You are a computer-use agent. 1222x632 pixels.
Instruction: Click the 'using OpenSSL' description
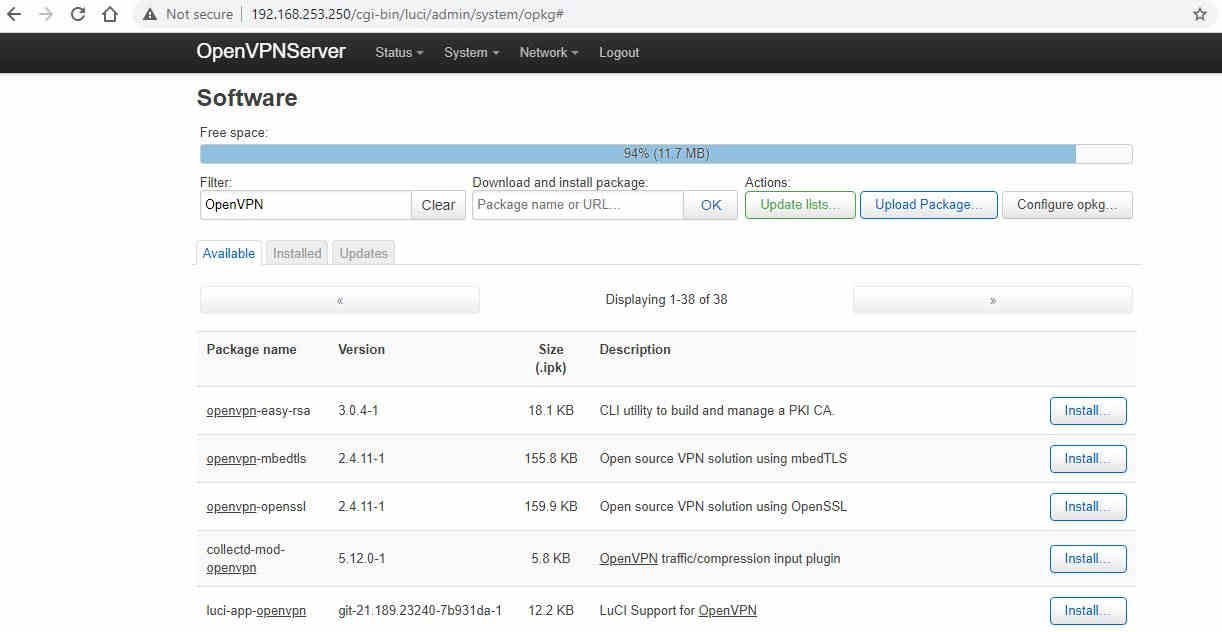click(723, 507)
